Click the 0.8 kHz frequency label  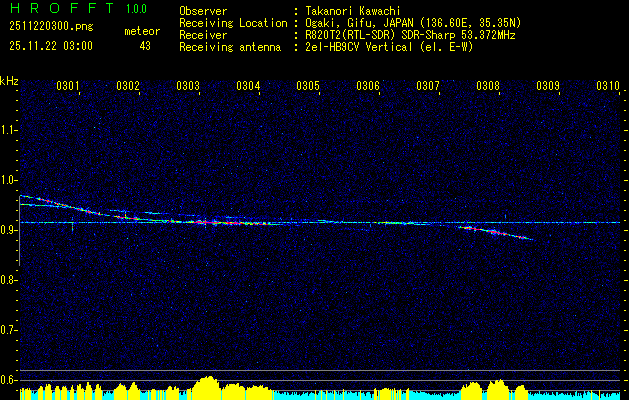point(9,280)
